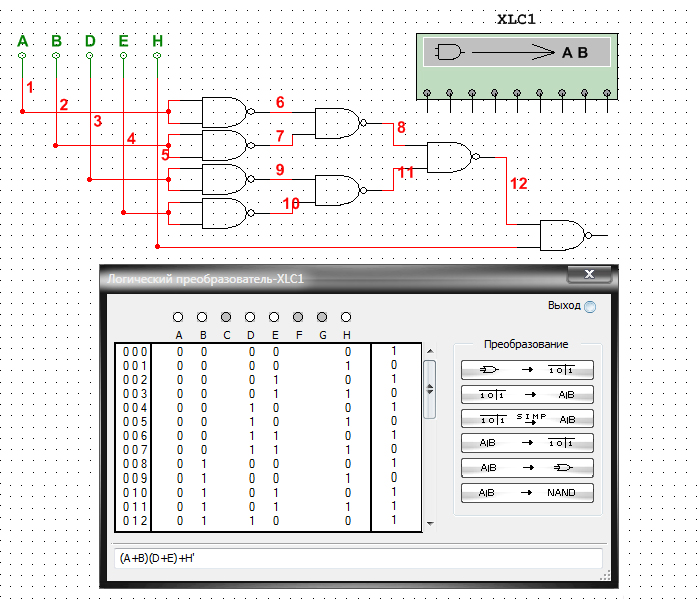Click output value in truth table row 005
The width and height of the screenshot is (697, 599).
click(x=394, y=421)
